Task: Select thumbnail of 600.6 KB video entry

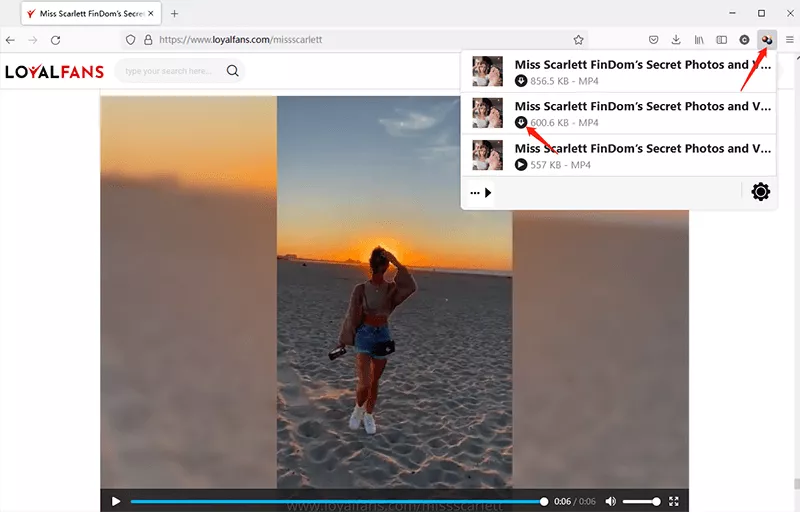Action: [487, 113]
